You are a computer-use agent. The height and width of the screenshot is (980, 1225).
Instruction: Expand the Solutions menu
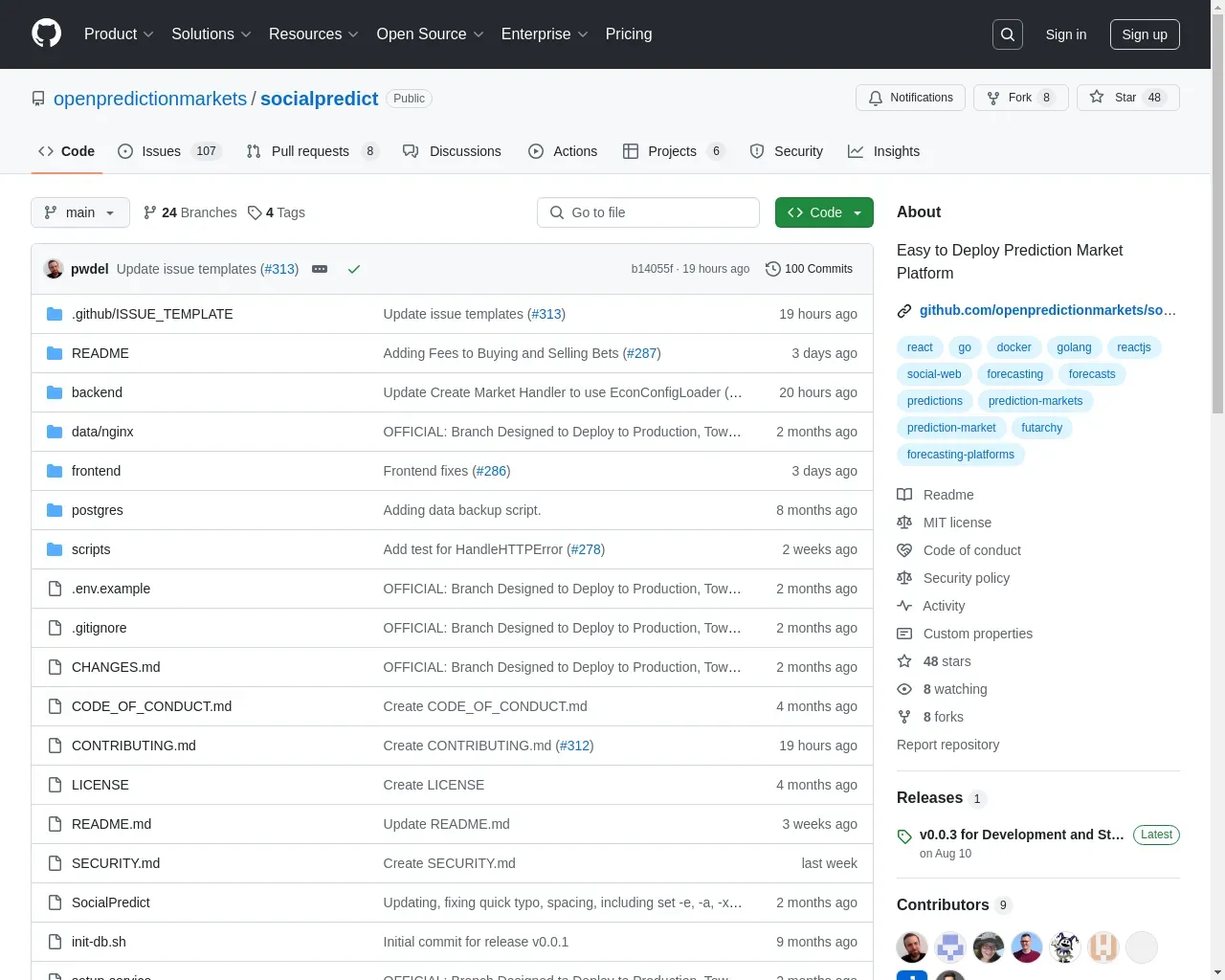[212, 34]
